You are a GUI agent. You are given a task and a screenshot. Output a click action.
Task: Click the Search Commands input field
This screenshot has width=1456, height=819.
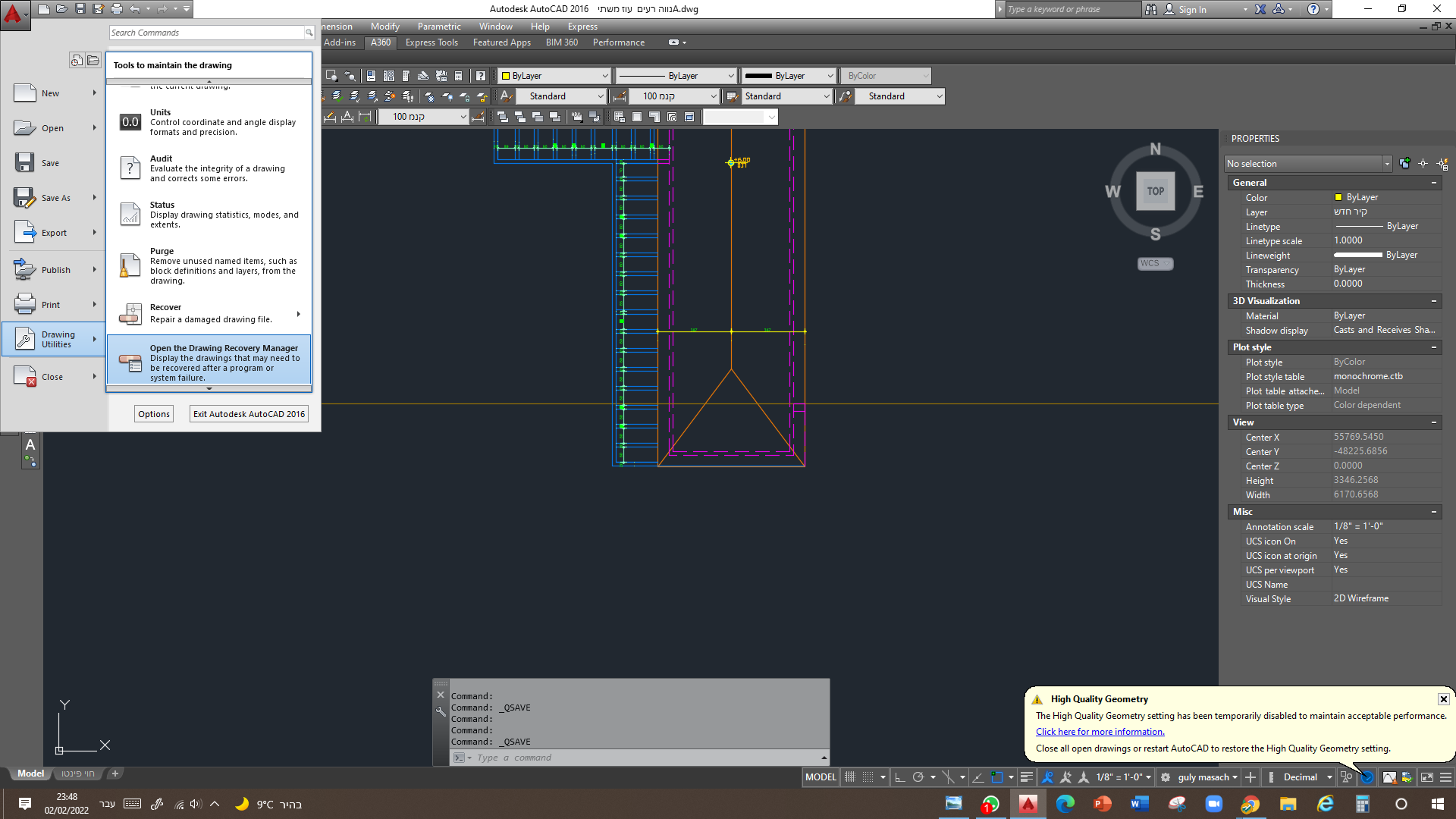pyautogui.click(x=206, y=33)
